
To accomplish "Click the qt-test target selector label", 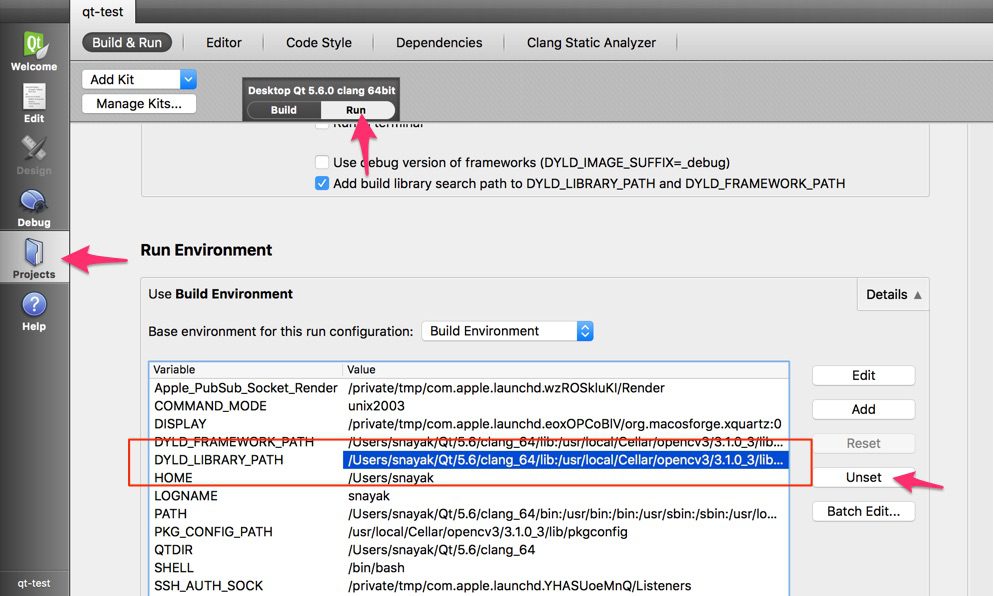I will coord(34,583).
